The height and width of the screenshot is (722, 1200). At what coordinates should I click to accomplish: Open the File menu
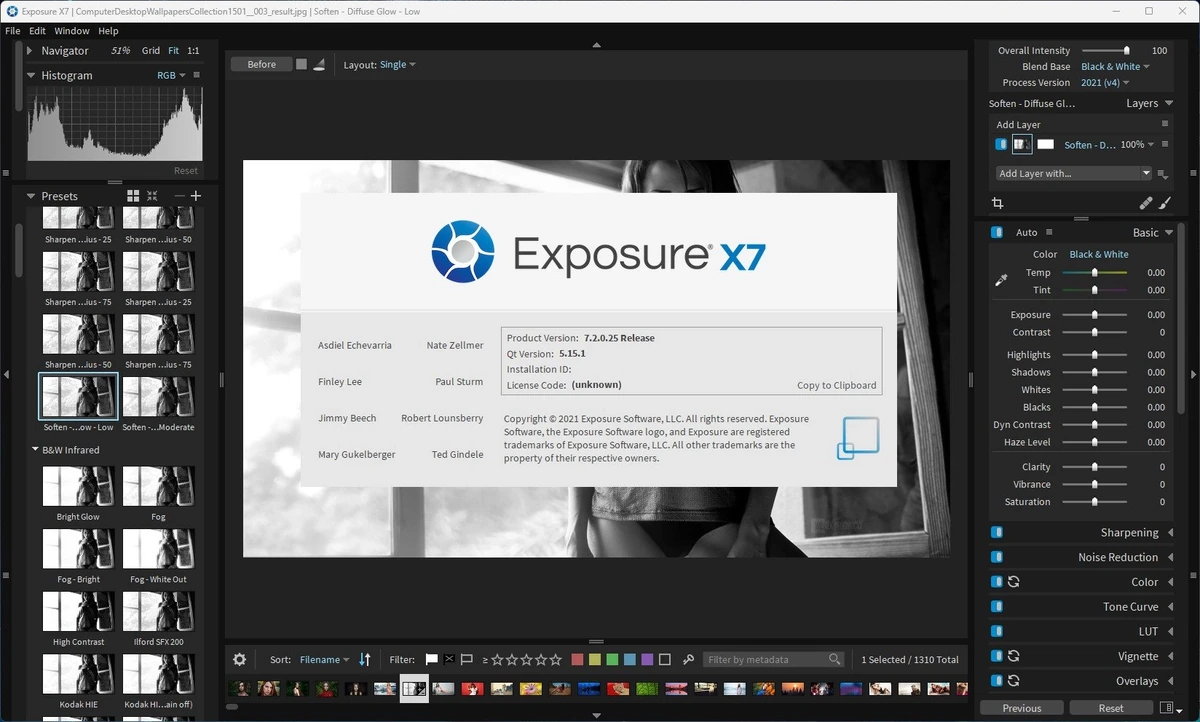point(13,31)
